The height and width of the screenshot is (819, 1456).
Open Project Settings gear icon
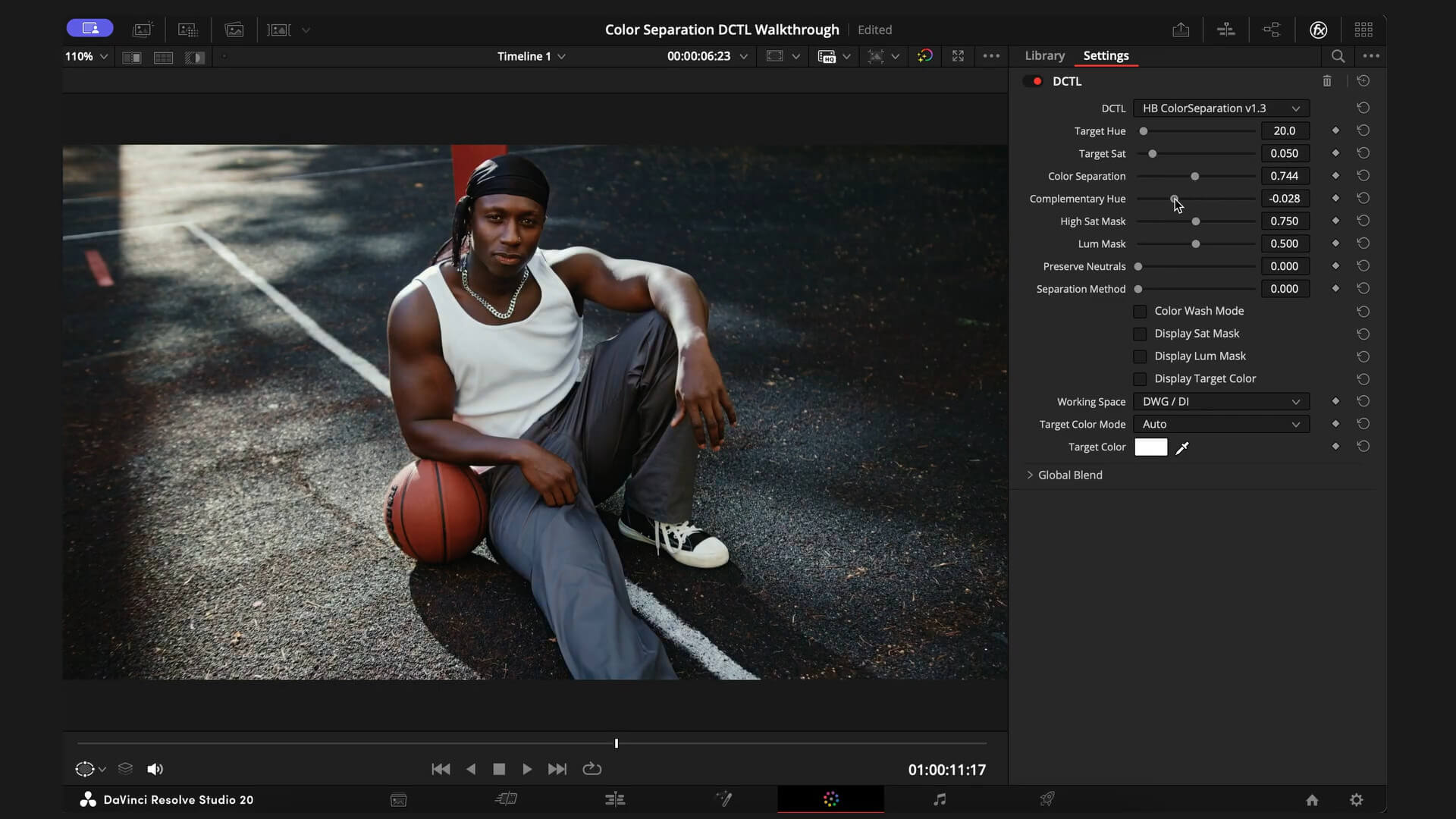(x=1357, y=800)
